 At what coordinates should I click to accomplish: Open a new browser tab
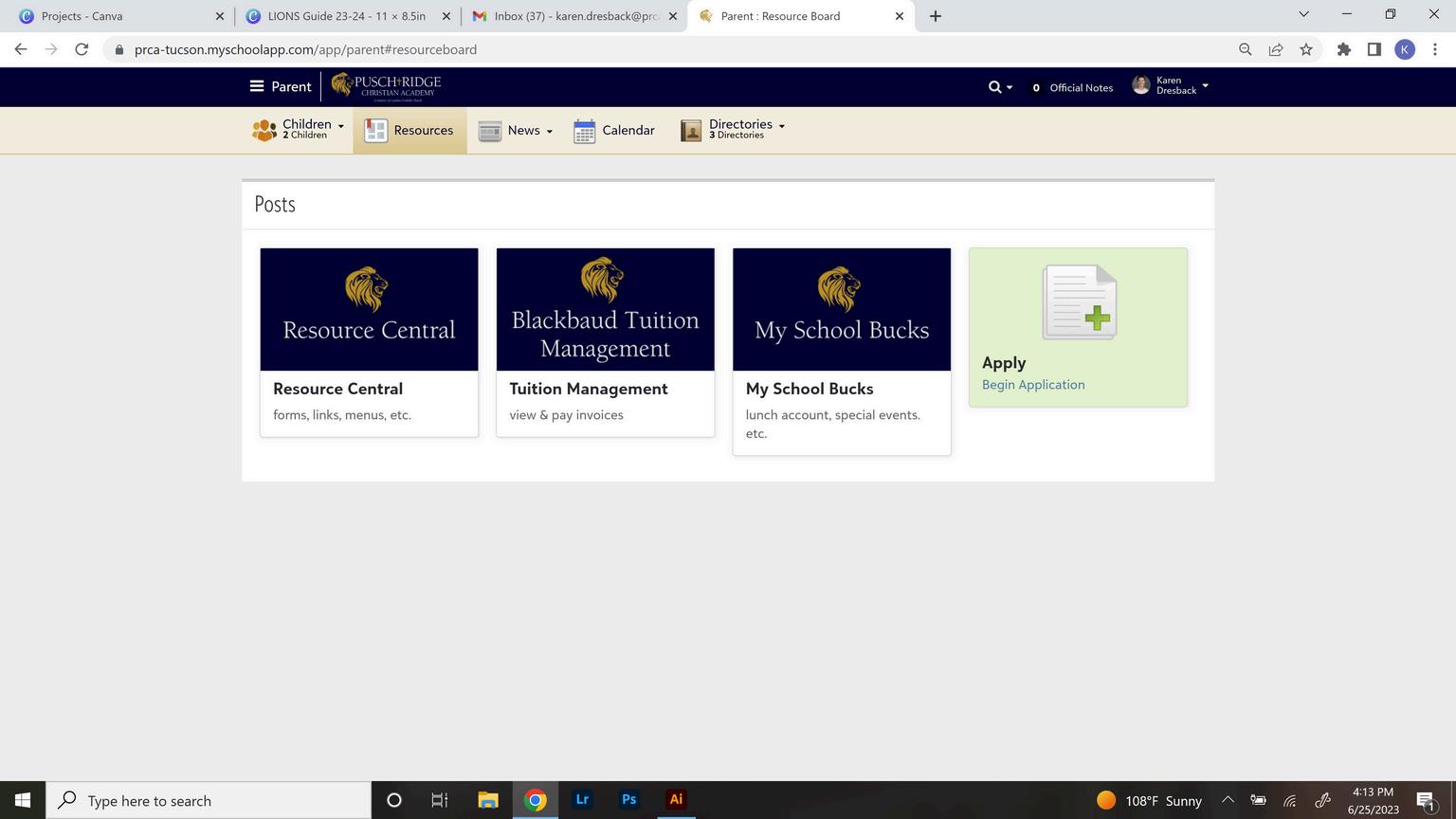click(936, 16)
